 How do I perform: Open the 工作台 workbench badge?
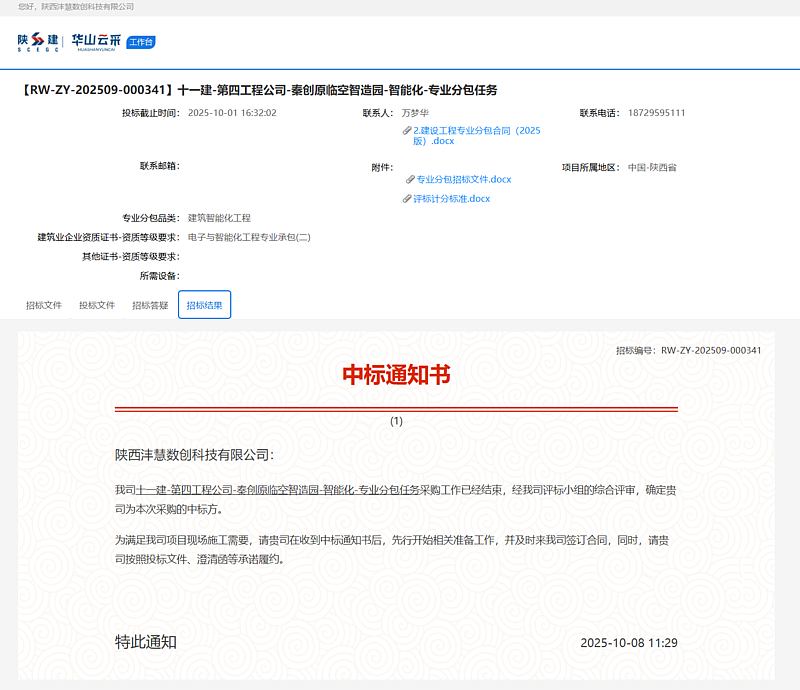coord(141,42)
